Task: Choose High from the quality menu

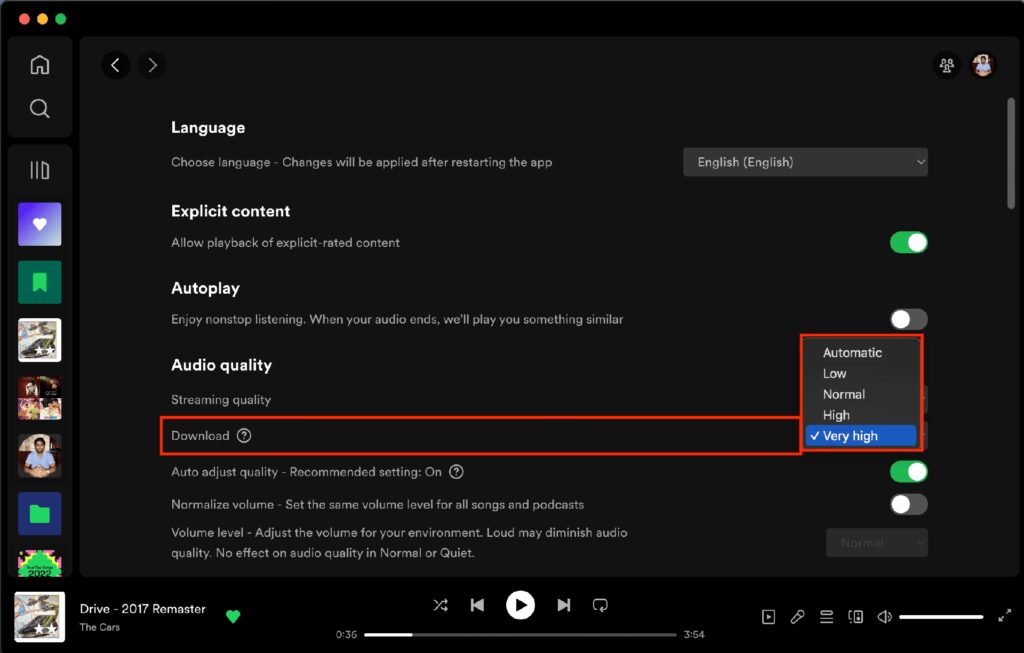Action: click(836, 415)
